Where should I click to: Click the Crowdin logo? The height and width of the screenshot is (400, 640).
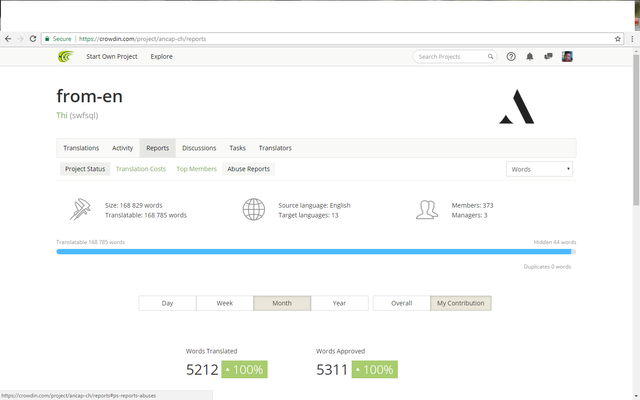(65, 56)
